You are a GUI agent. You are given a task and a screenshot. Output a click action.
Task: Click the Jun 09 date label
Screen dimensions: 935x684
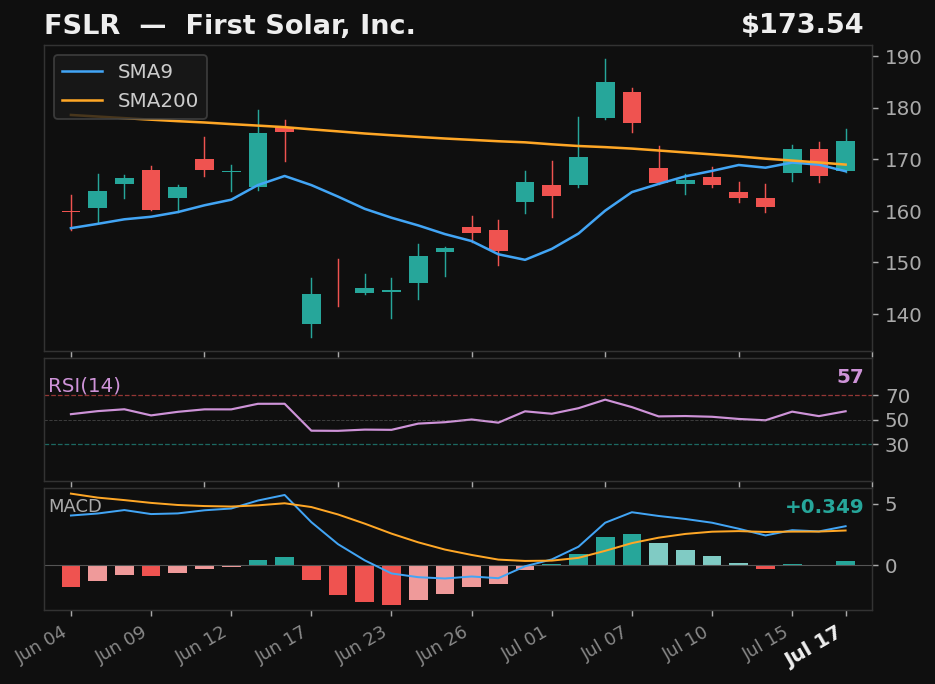(122, 644)
